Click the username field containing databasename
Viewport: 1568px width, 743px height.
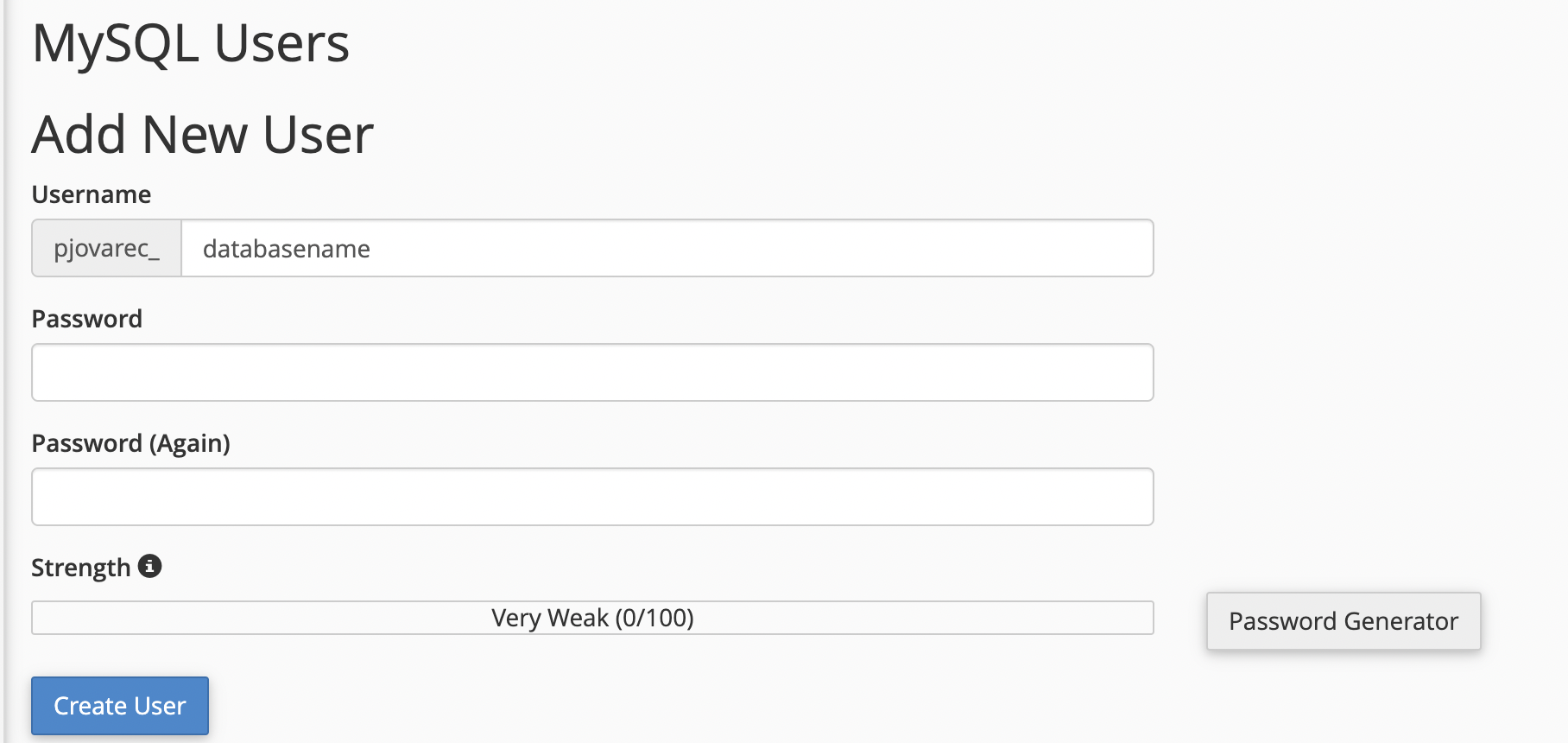click(667, 248)
